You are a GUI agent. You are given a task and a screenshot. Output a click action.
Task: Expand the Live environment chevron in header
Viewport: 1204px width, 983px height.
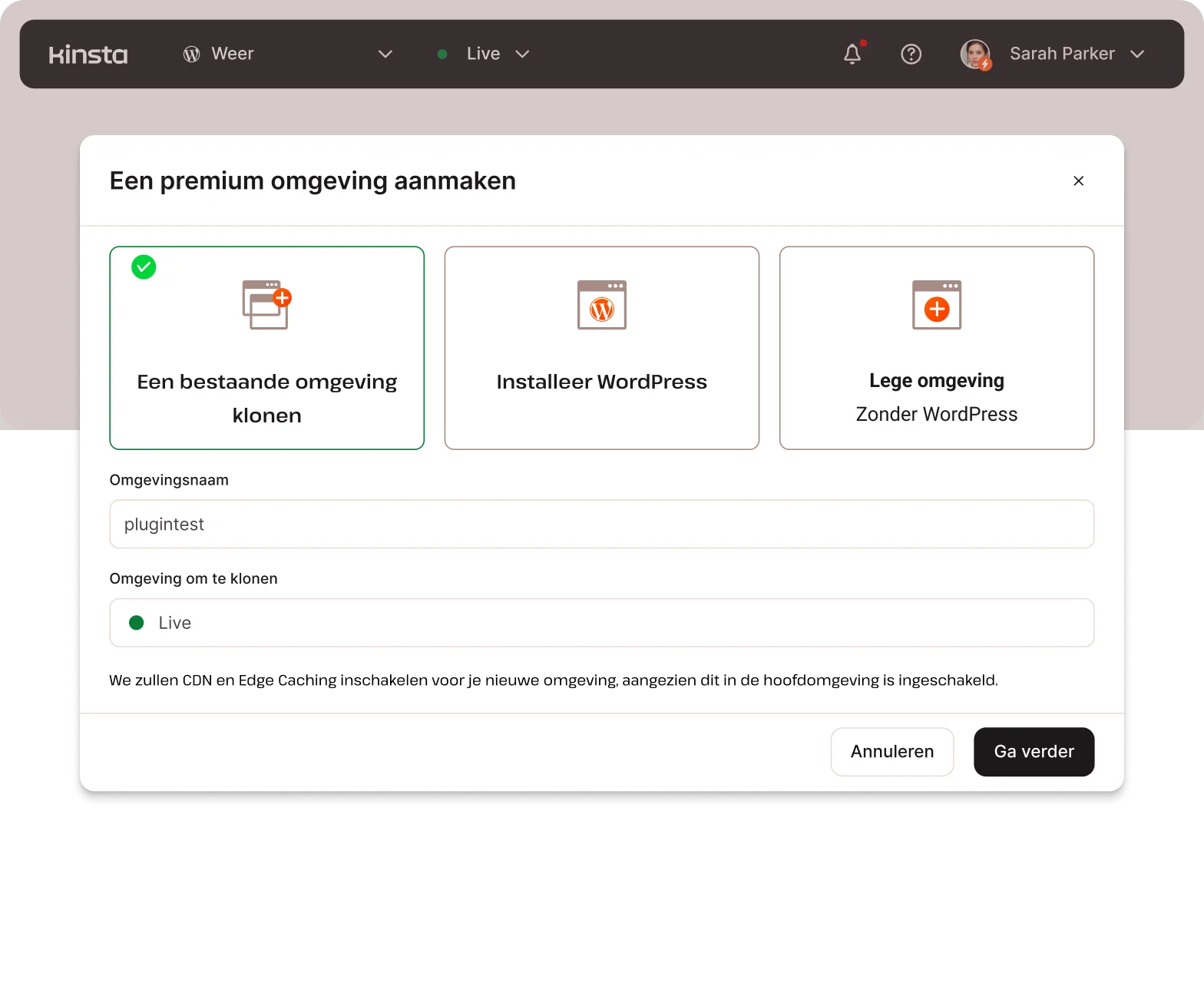(x=522, y=54)
